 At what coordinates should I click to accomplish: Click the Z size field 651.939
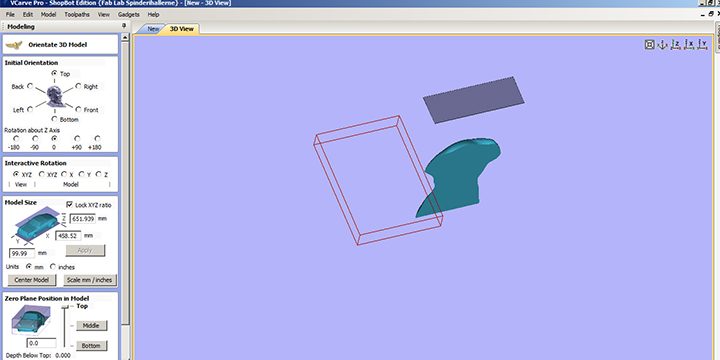83,219
